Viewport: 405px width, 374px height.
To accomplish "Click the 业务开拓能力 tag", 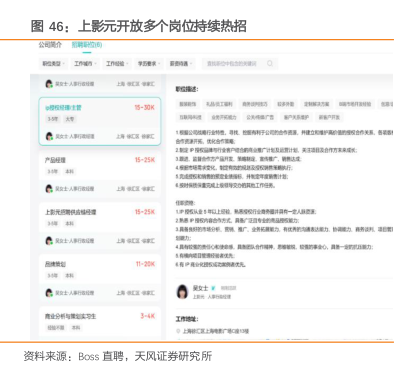I will click(x=224, y=117).
